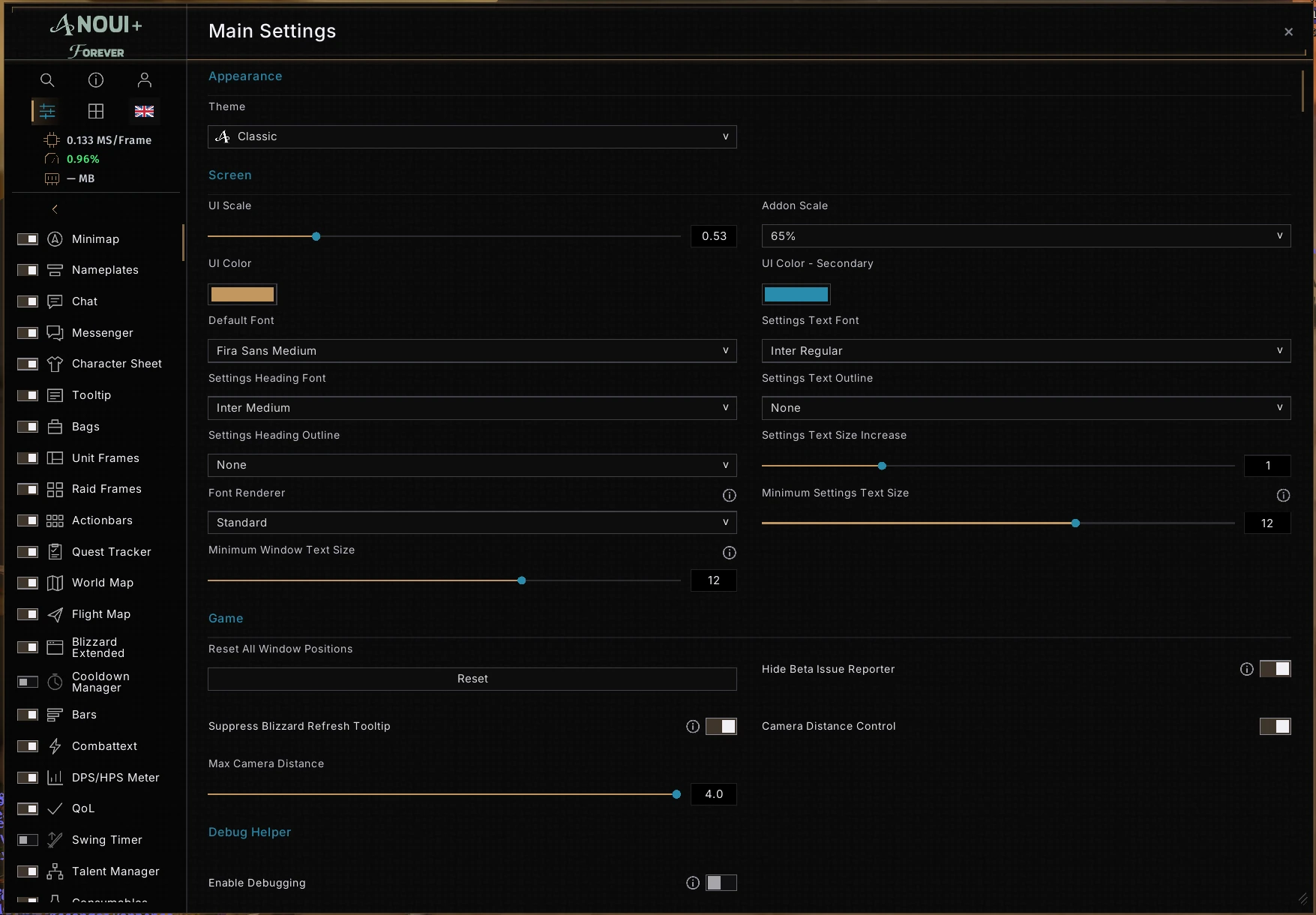Open the grid layout icon
1316x915 pixels.
(96, 111)
